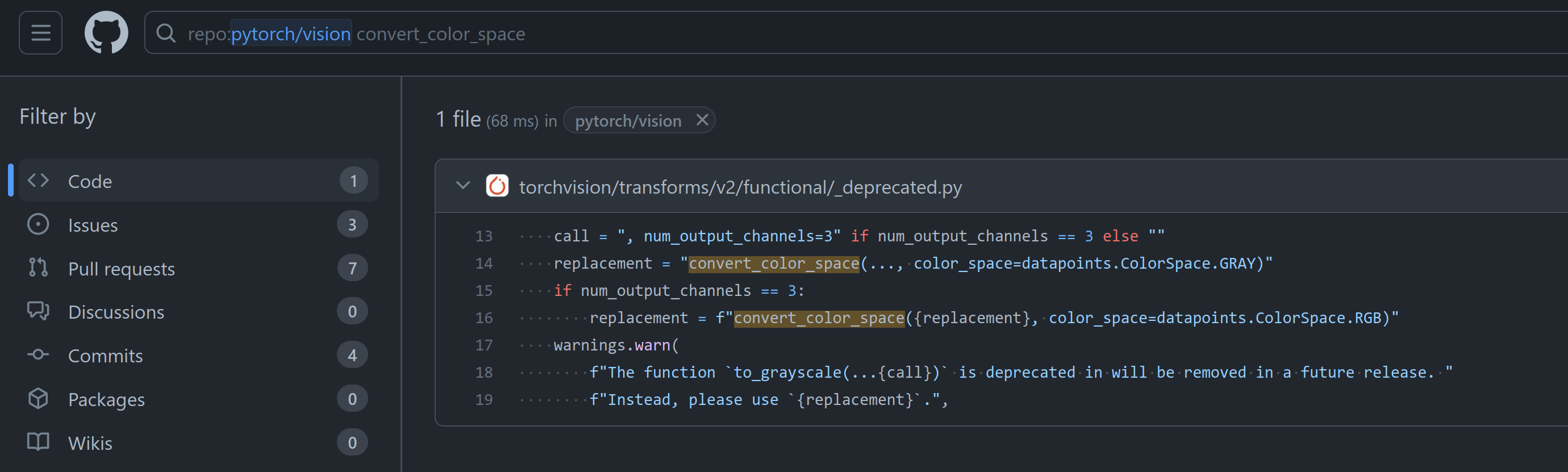
Task: Click the Packages box icon
Action: point(39,398)
